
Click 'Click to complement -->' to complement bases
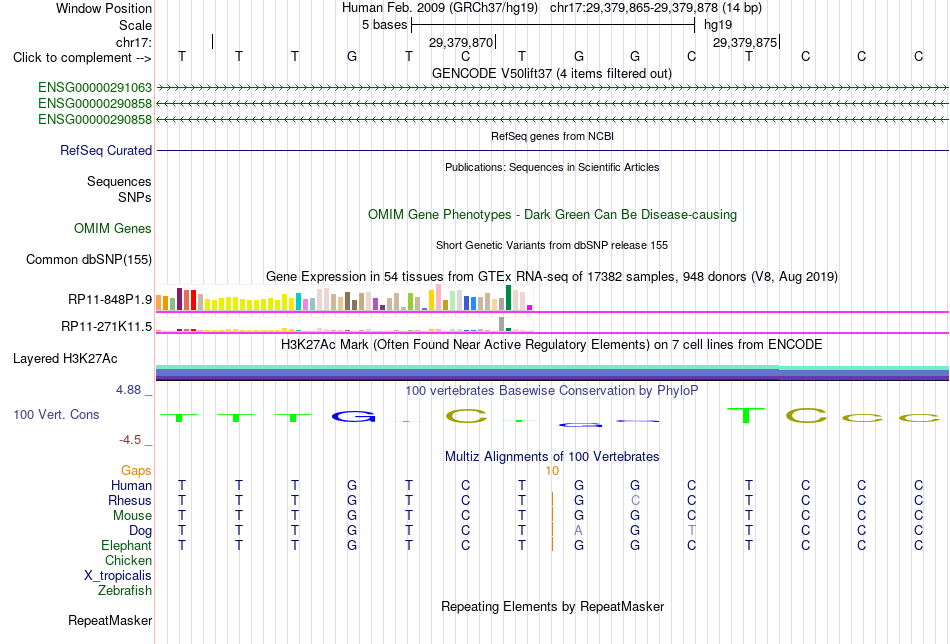tap(82, 58)
